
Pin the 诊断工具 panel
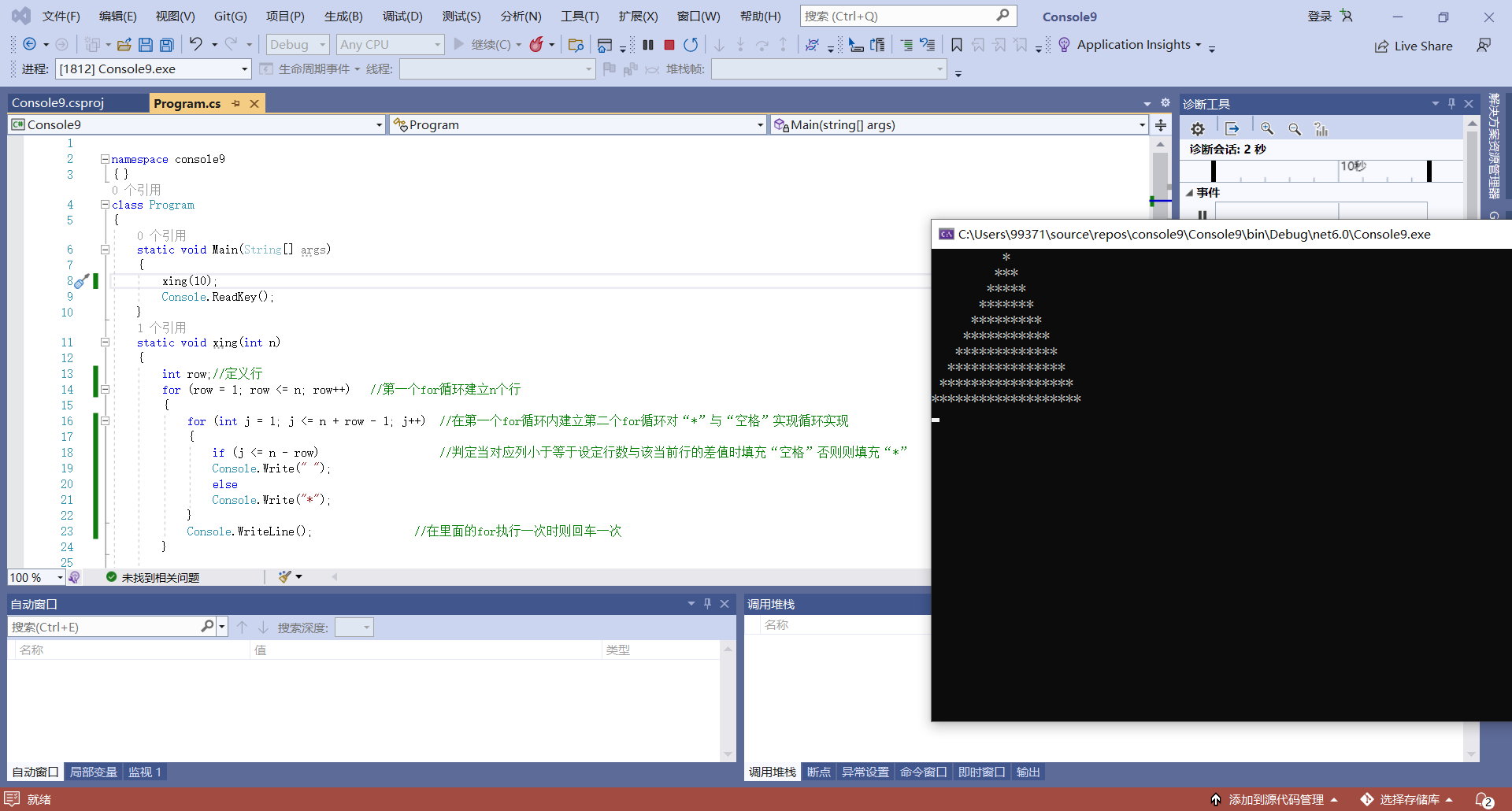coord(1451,103)
